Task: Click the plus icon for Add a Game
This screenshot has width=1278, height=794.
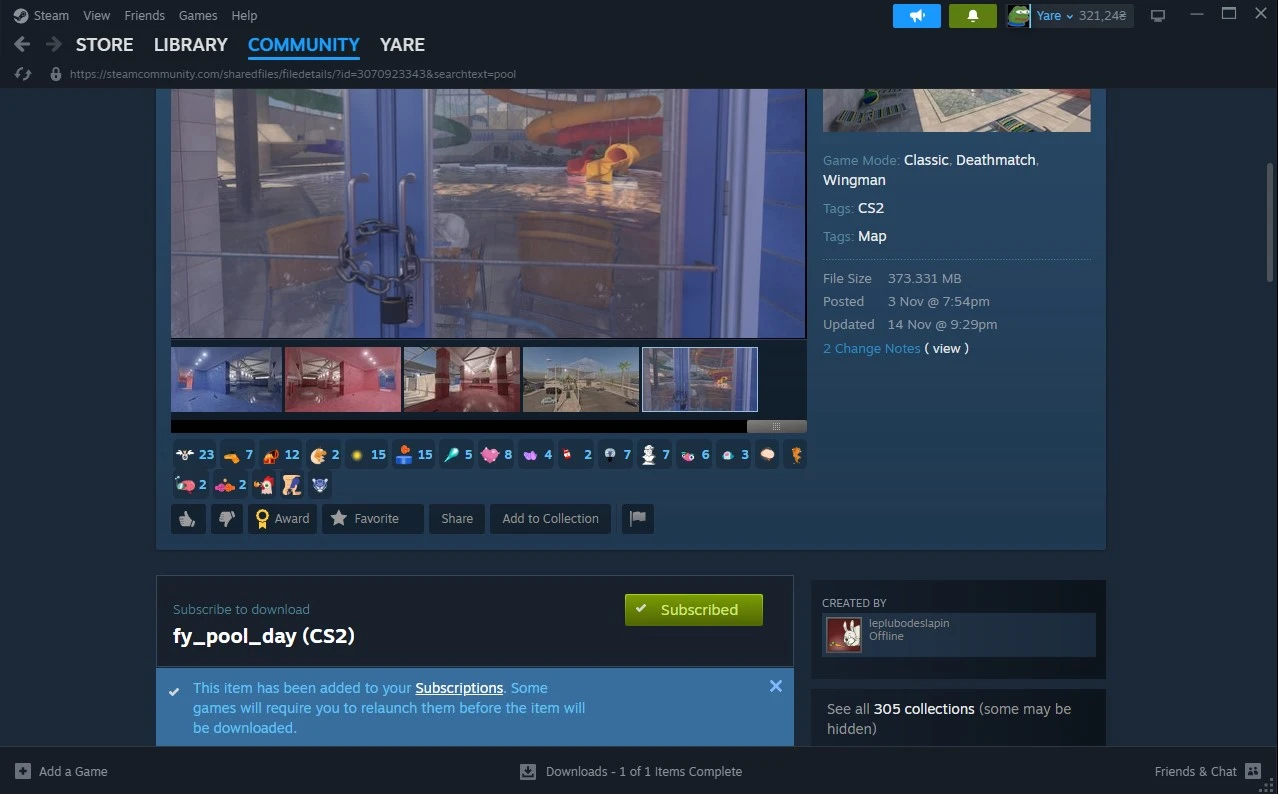Action: click(x=23, y=771)
